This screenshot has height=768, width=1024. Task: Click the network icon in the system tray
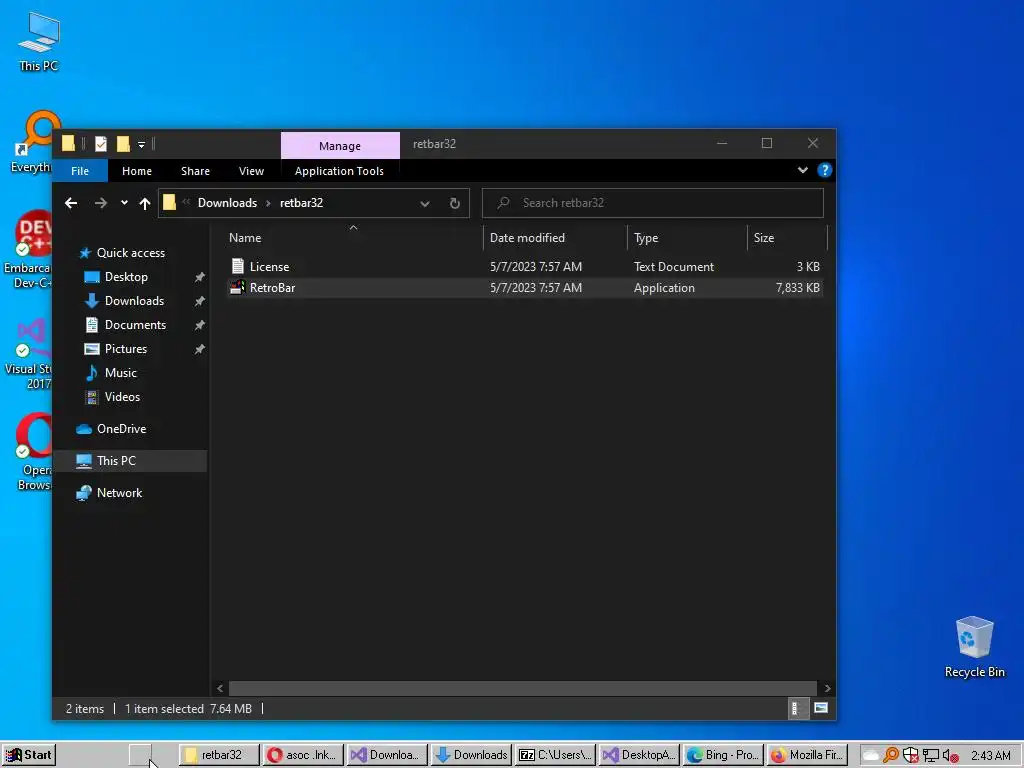pyautogui.click(x=931, y=756)
